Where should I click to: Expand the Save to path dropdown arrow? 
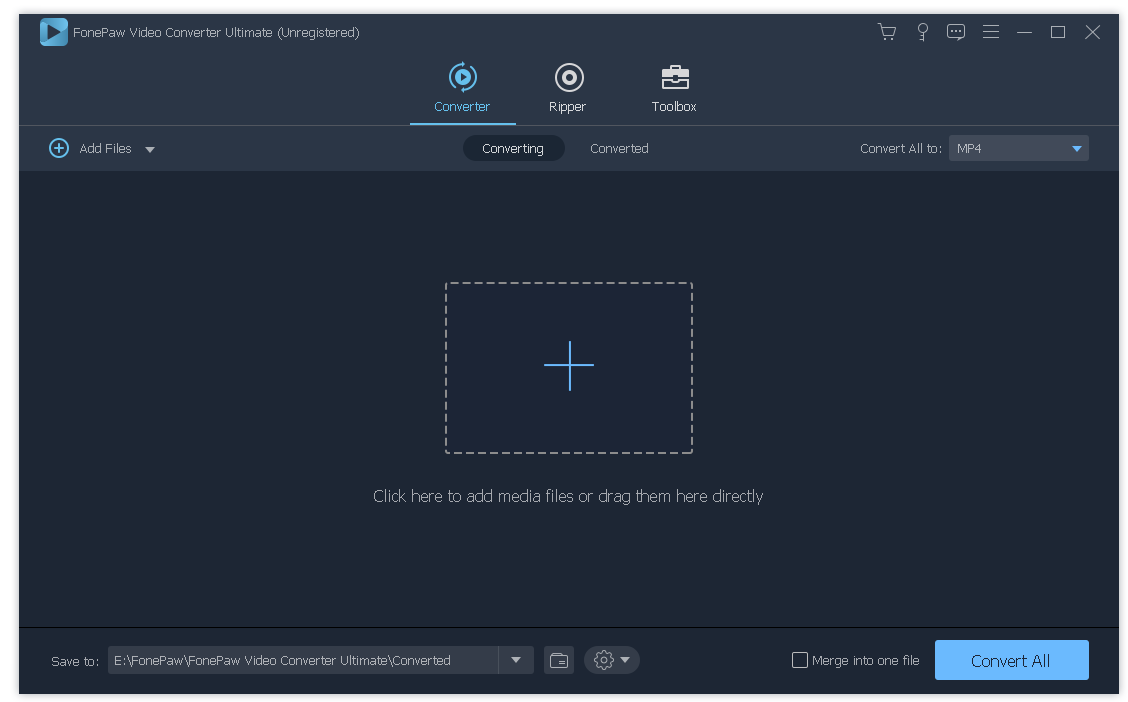point(516,660)
